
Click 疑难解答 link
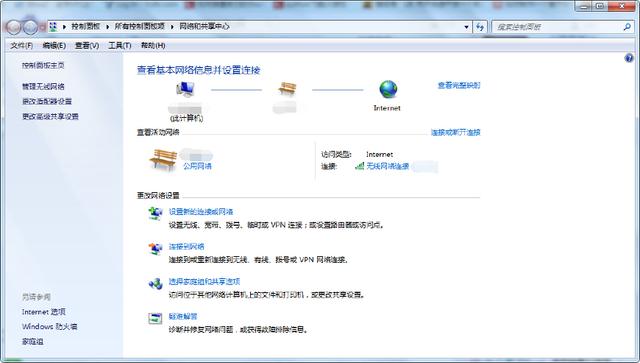click(183, 316)
